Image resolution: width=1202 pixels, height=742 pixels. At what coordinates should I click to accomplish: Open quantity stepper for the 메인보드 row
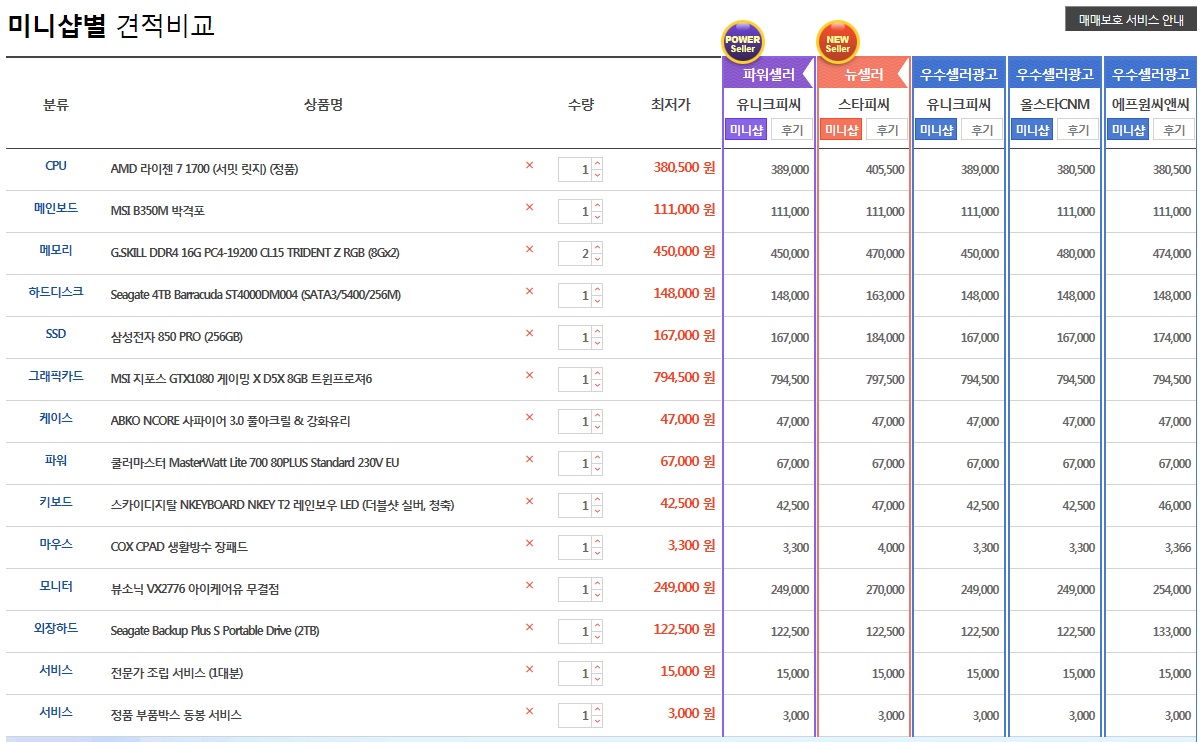click(581, 211)
